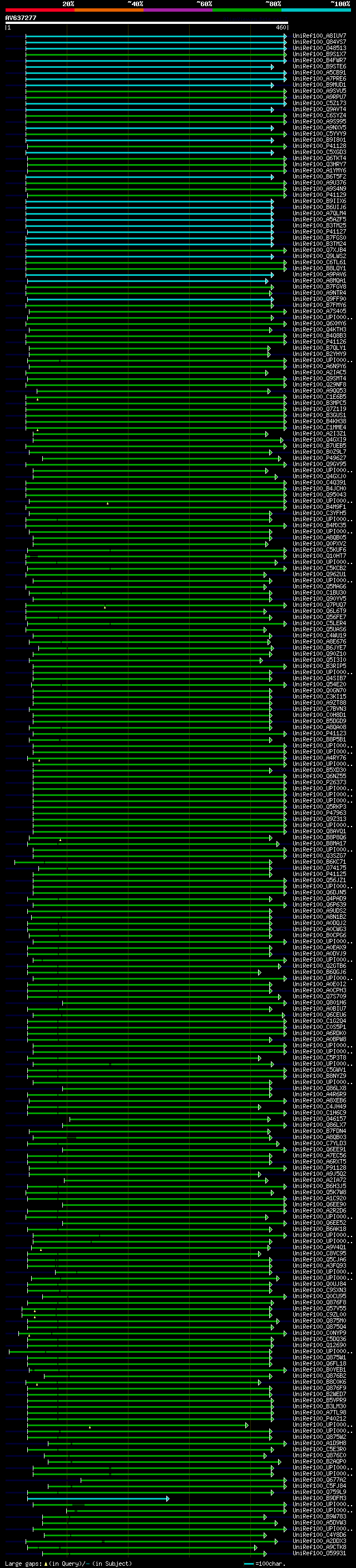The image size is (356, 1568).
Task: Select the UniRef100_A9CTK8 subject label
Action: pos(319,1547)
